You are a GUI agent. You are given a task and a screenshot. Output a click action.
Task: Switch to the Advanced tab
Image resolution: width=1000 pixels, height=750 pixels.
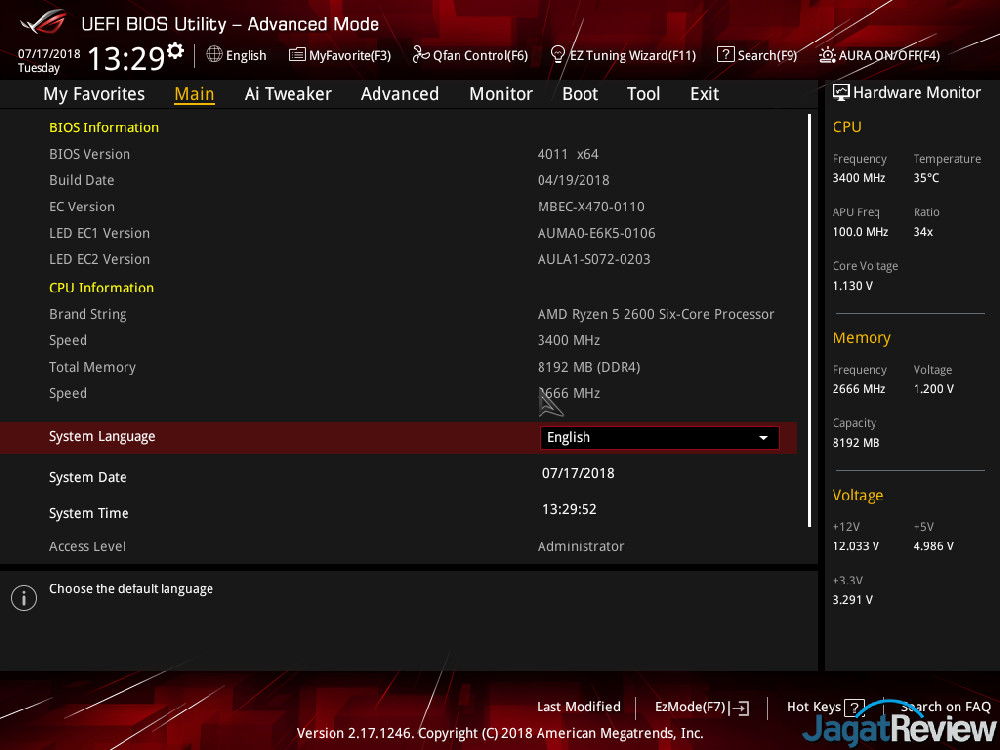tap(400, 94)
